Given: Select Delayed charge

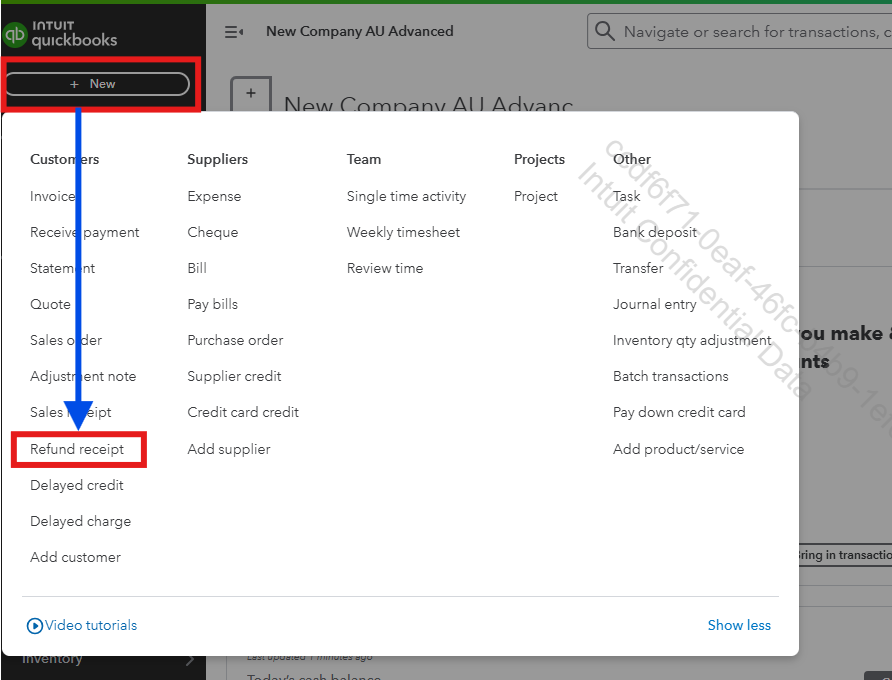Looking at the screenshot, I should pyautogui.click(x=80, y=521).
